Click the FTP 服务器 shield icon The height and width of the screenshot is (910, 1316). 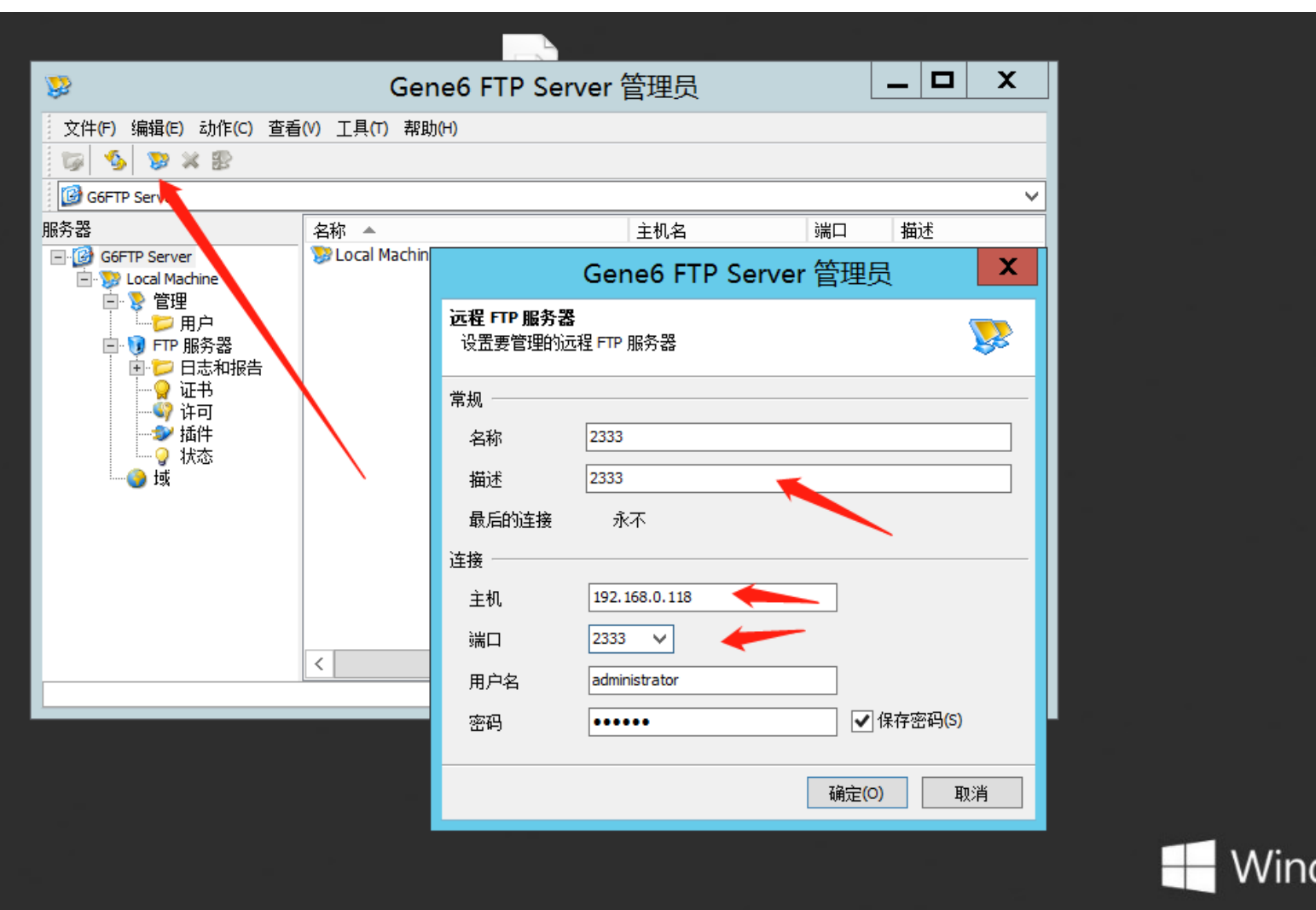136,345
